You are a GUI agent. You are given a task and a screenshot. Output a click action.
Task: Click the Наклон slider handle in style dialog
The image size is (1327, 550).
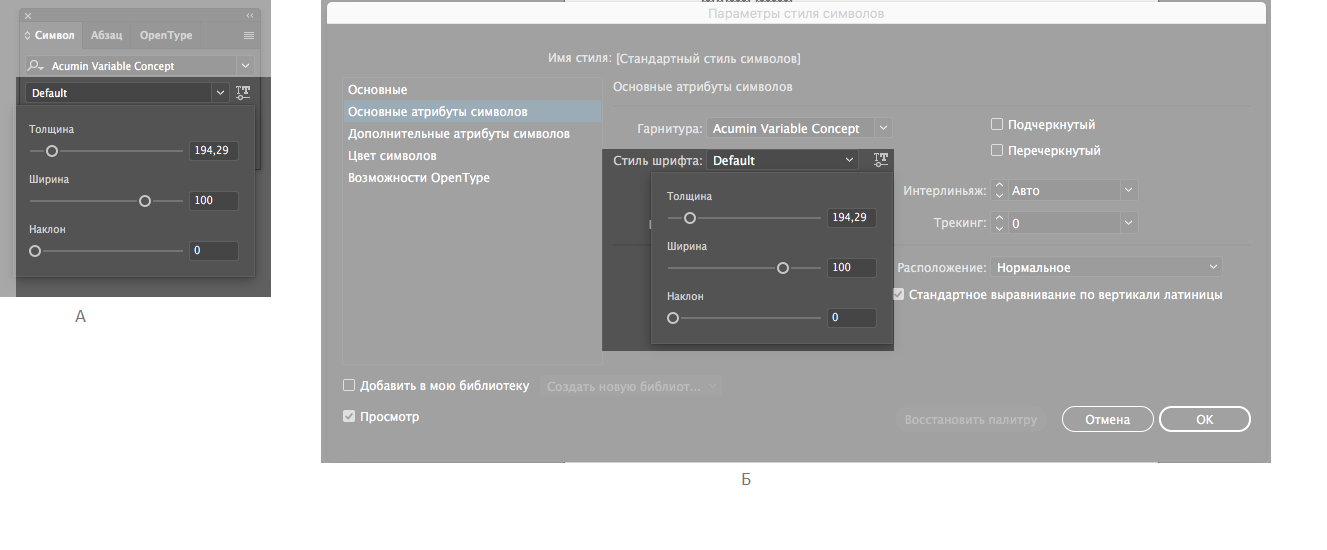pos(673,318)
